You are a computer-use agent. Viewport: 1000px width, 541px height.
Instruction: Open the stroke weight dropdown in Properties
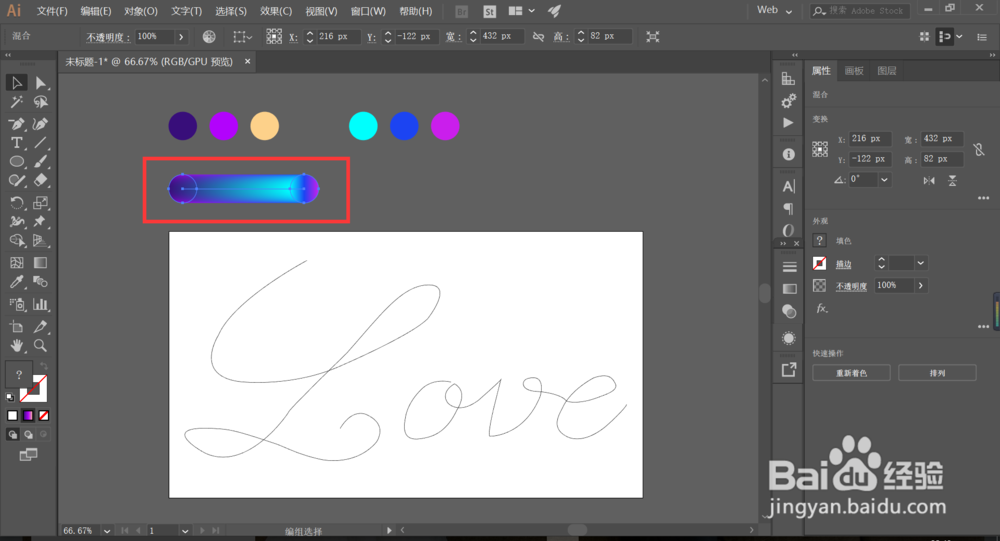[920, 263]
